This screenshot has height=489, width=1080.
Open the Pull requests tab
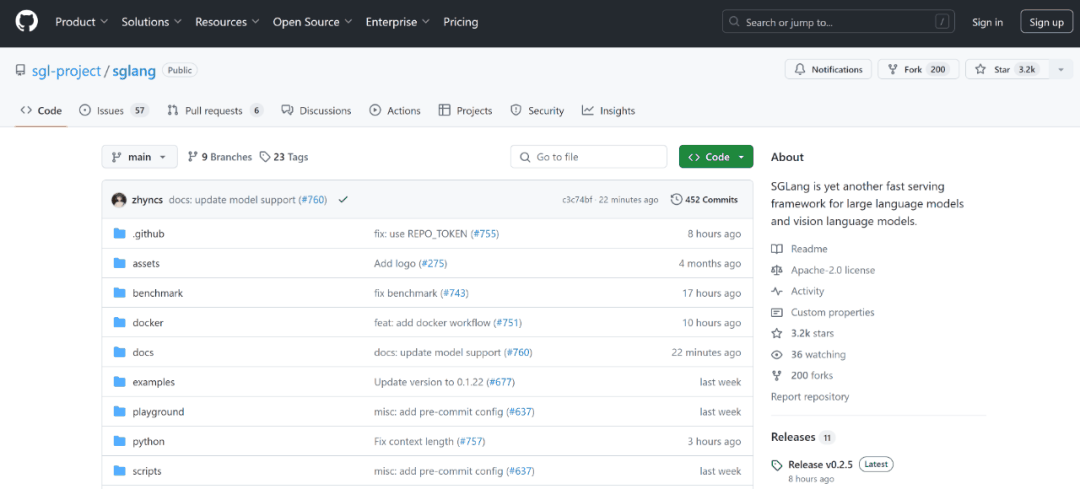coord(214,111)
